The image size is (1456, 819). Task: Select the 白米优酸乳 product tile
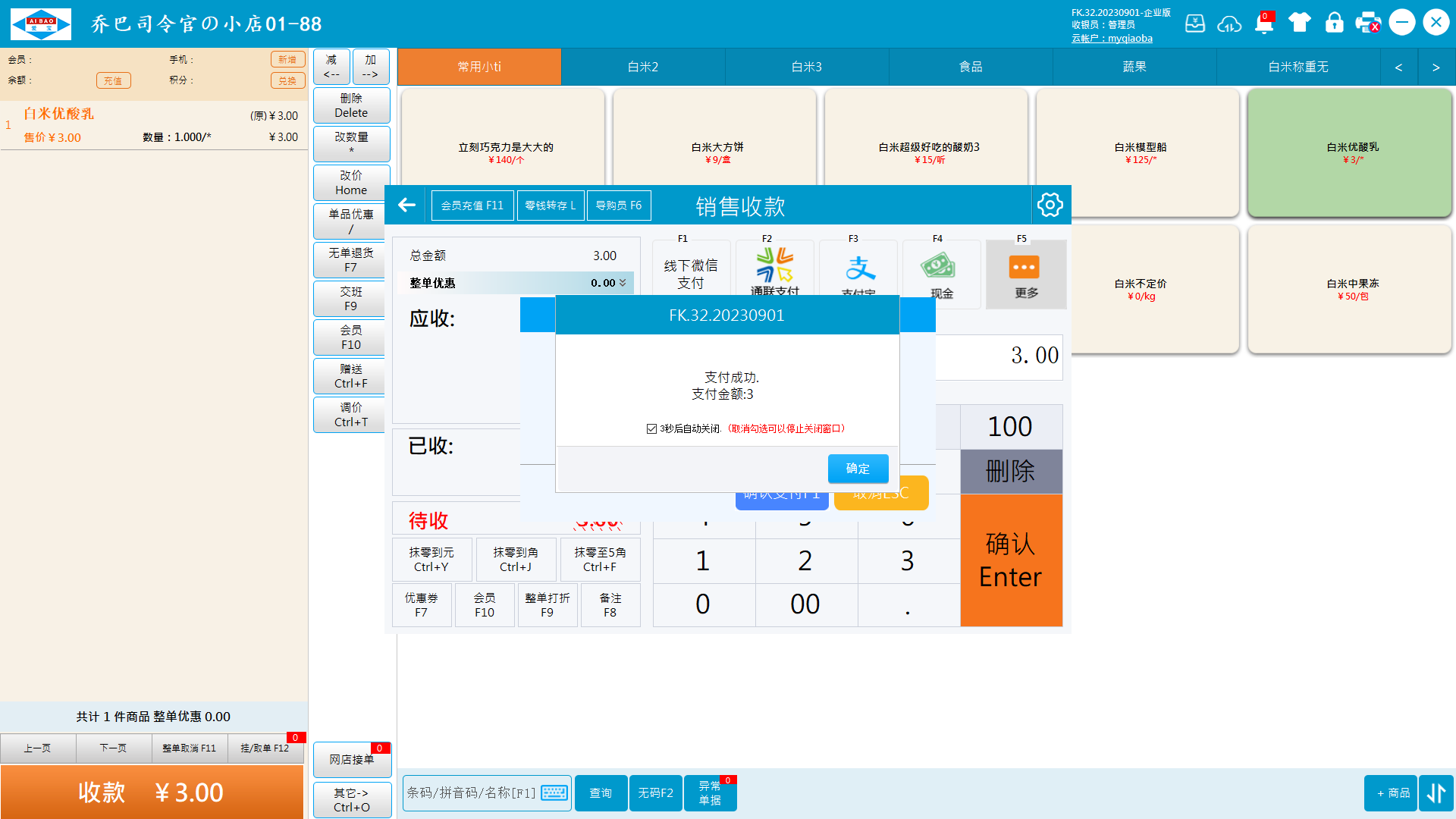click(1352, 152)
